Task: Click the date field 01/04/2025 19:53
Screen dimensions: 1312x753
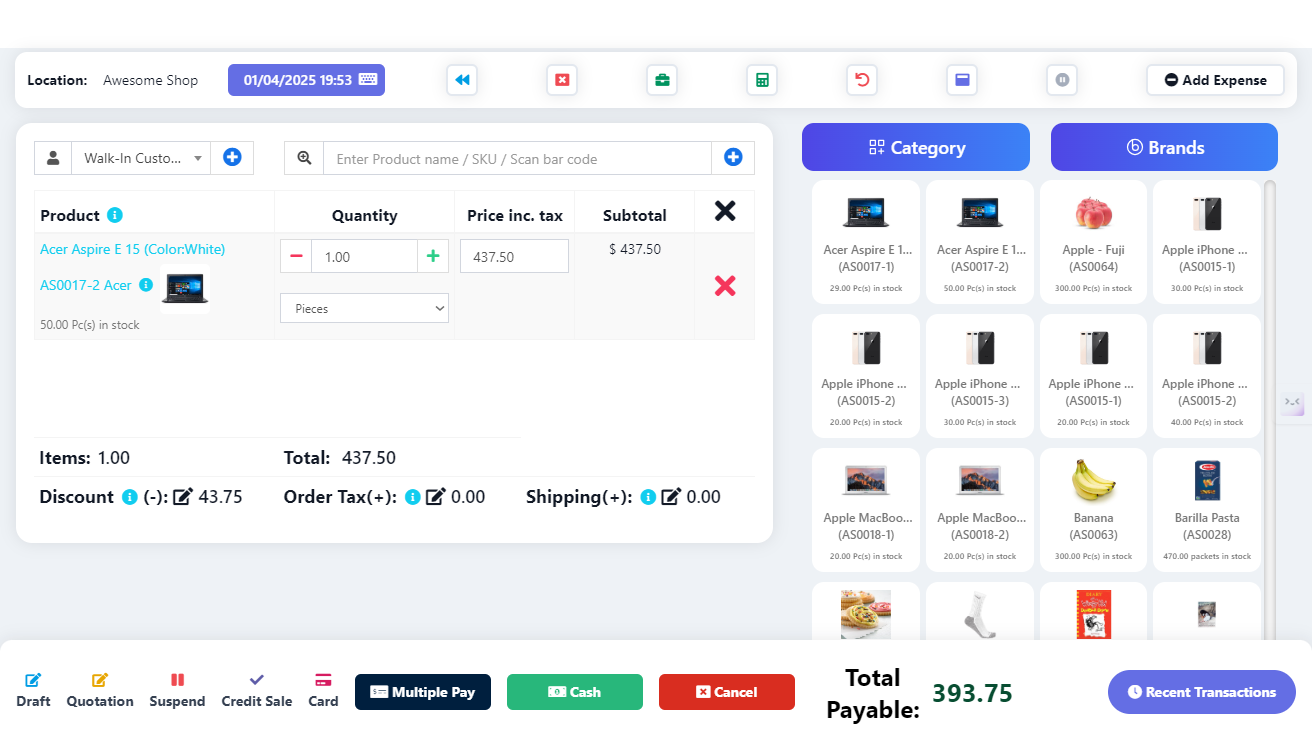Action: [x=306, y=80]
